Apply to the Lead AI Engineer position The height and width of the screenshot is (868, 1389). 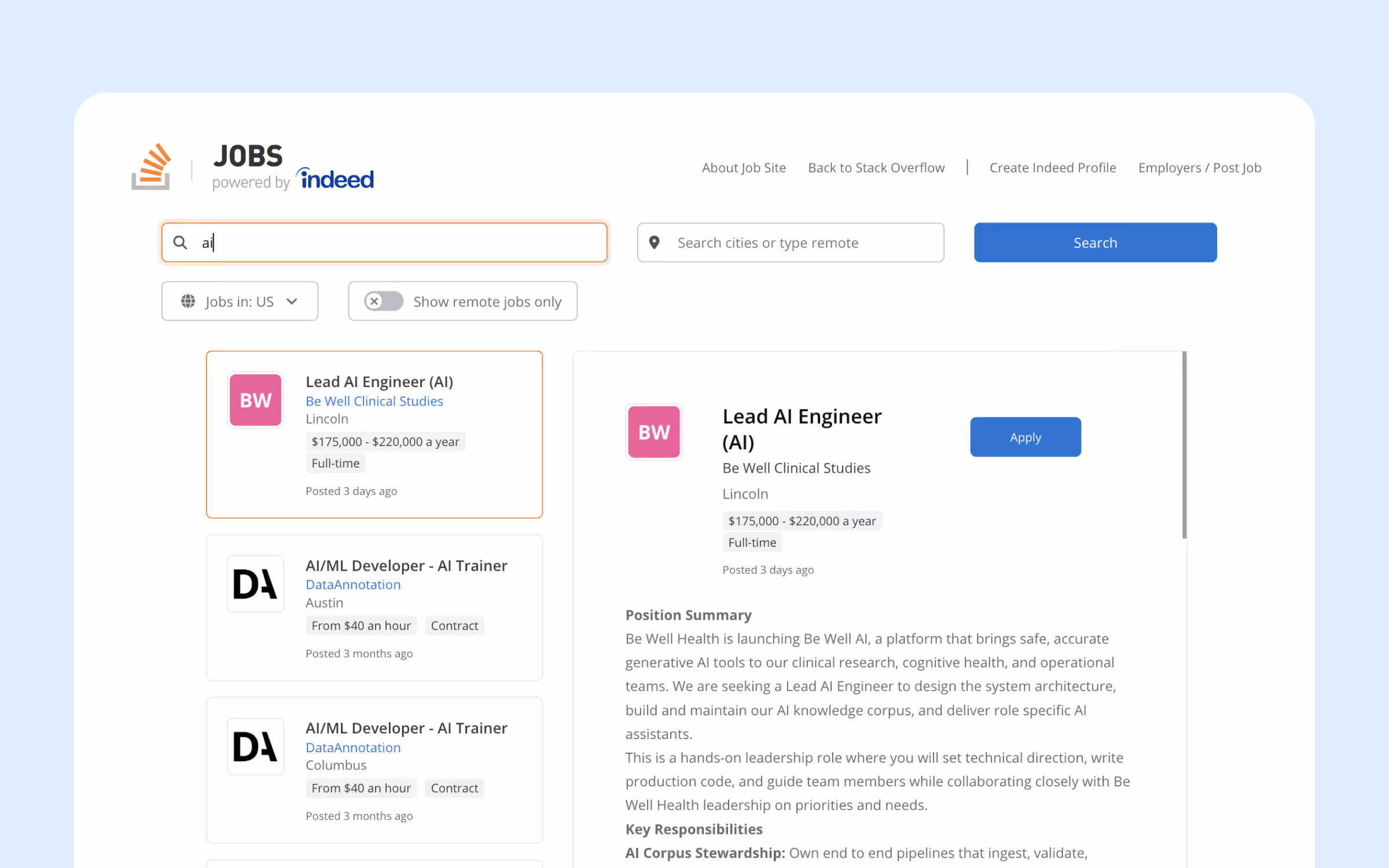pos(1024,437)
